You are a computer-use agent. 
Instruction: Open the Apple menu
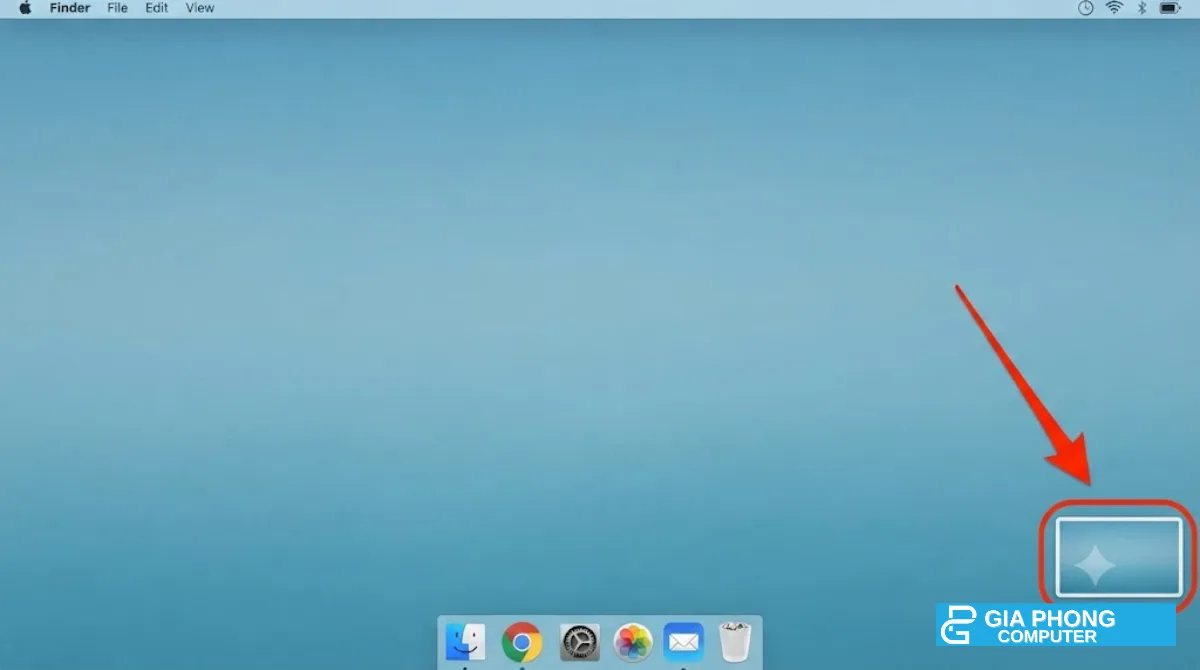(x=25, y=8)
